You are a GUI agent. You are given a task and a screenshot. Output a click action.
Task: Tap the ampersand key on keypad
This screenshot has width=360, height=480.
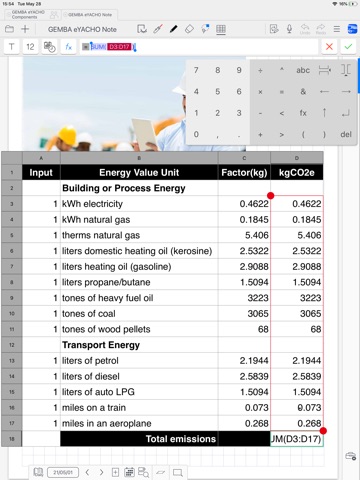click(303, 92)
